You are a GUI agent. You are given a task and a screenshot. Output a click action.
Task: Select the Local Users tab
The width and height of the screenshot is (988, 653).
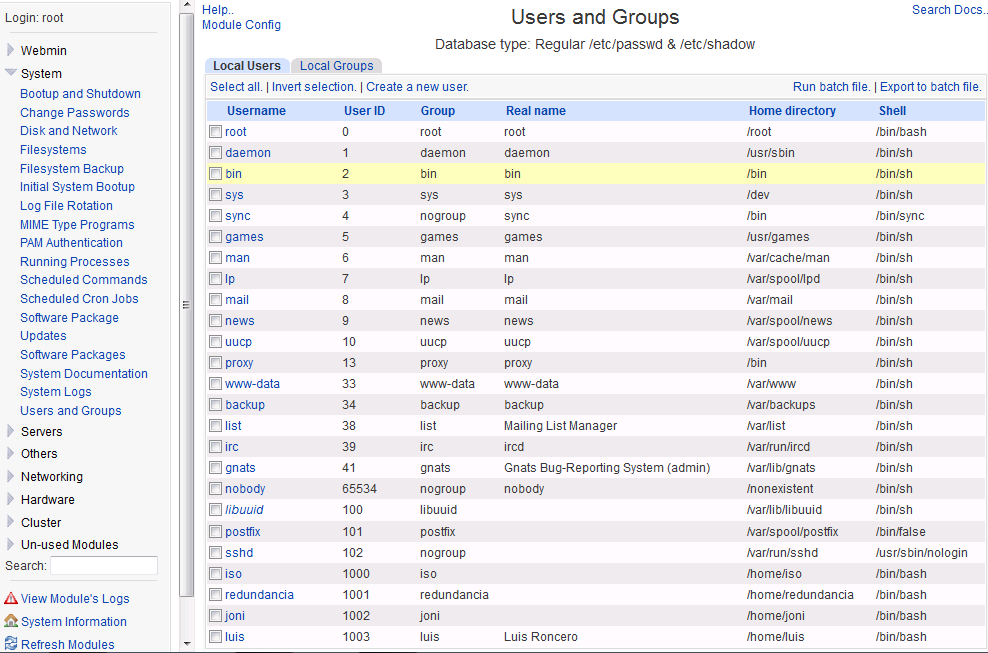[246, 66]
